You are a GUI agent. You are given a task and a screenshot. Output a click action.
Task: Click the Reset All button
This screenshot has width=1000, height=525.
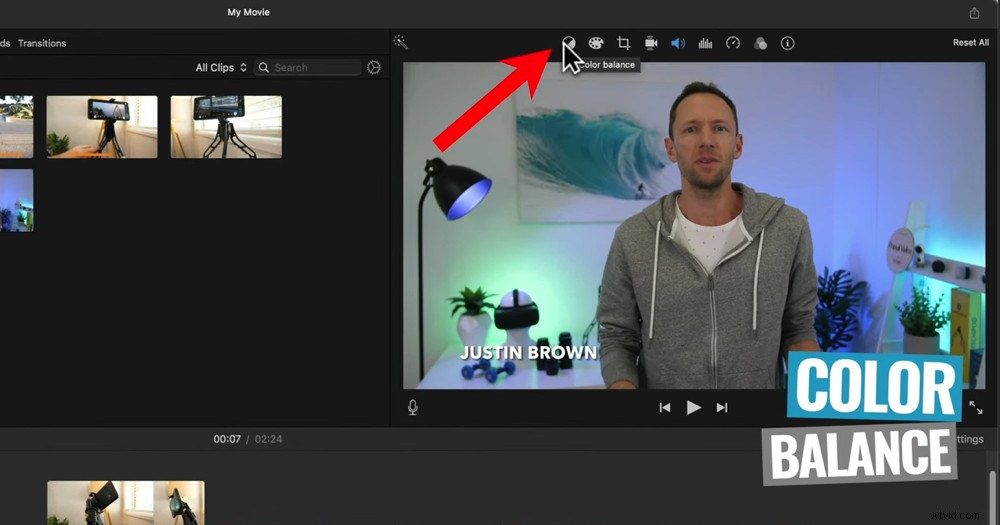pos(971,43)
